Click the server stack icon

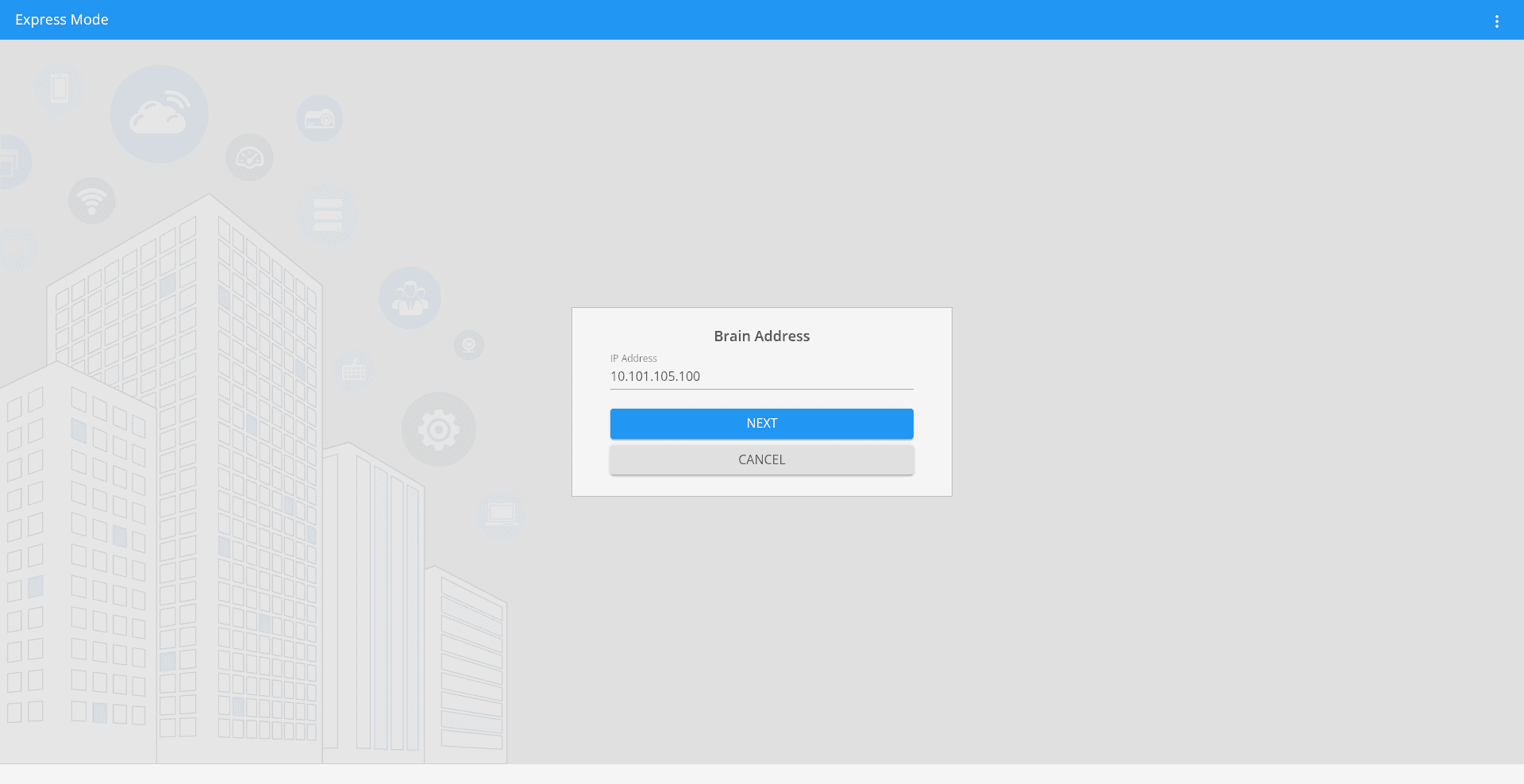(328, 215)
